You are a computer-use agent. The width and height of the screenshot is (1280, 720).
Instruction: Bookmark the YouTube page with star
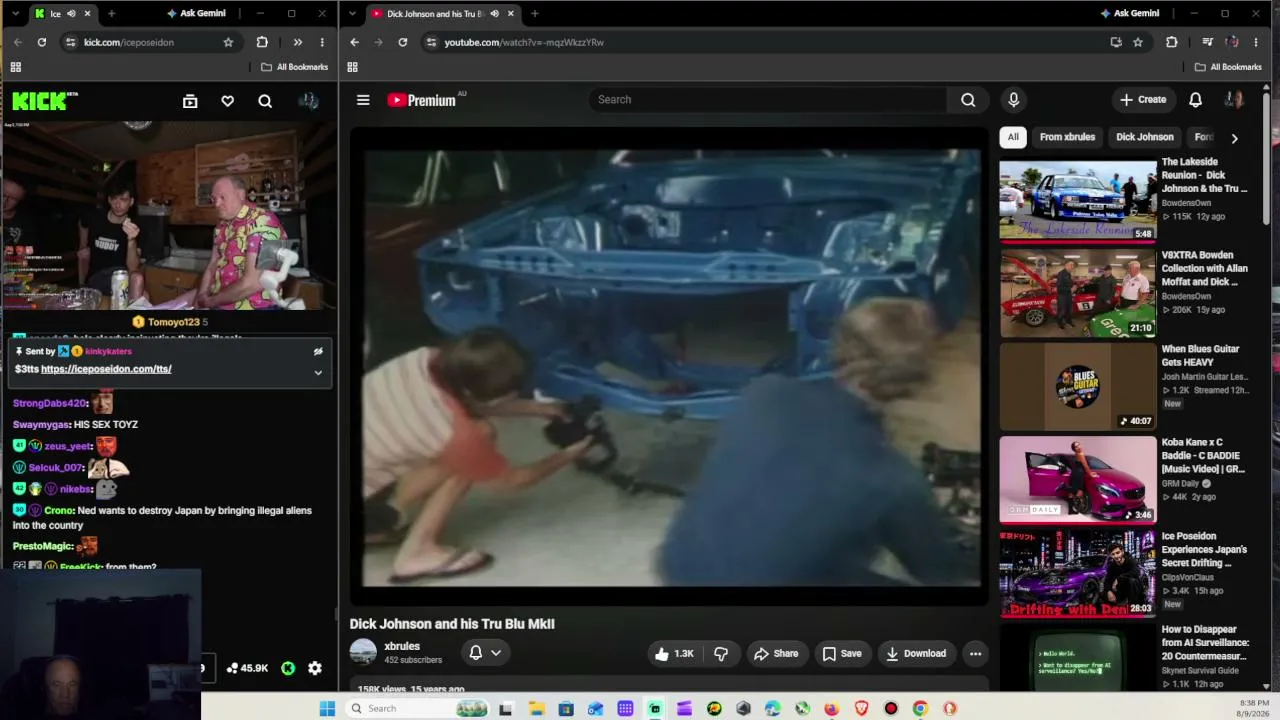pos(1138,42)
